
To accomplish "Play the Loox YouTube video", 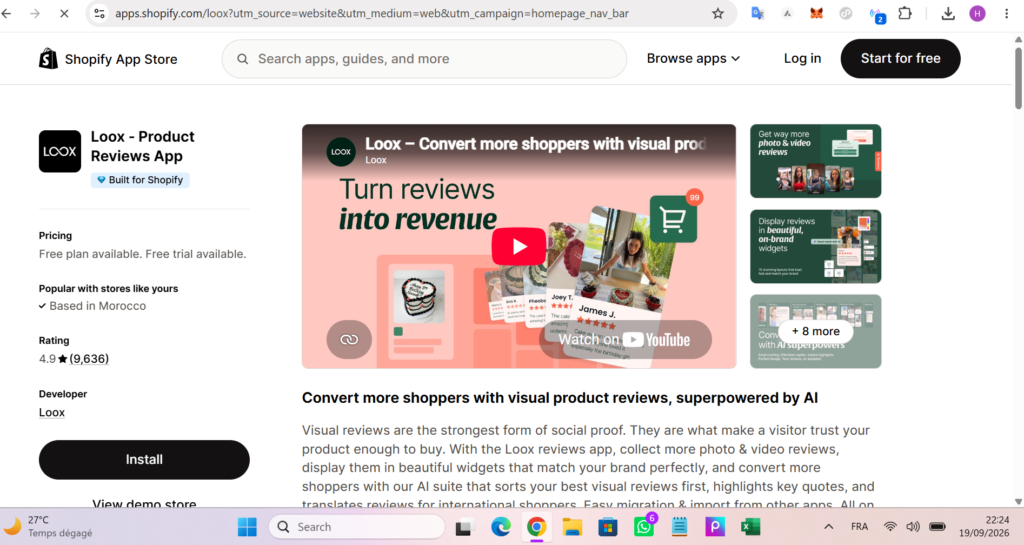I will [519, 246].
